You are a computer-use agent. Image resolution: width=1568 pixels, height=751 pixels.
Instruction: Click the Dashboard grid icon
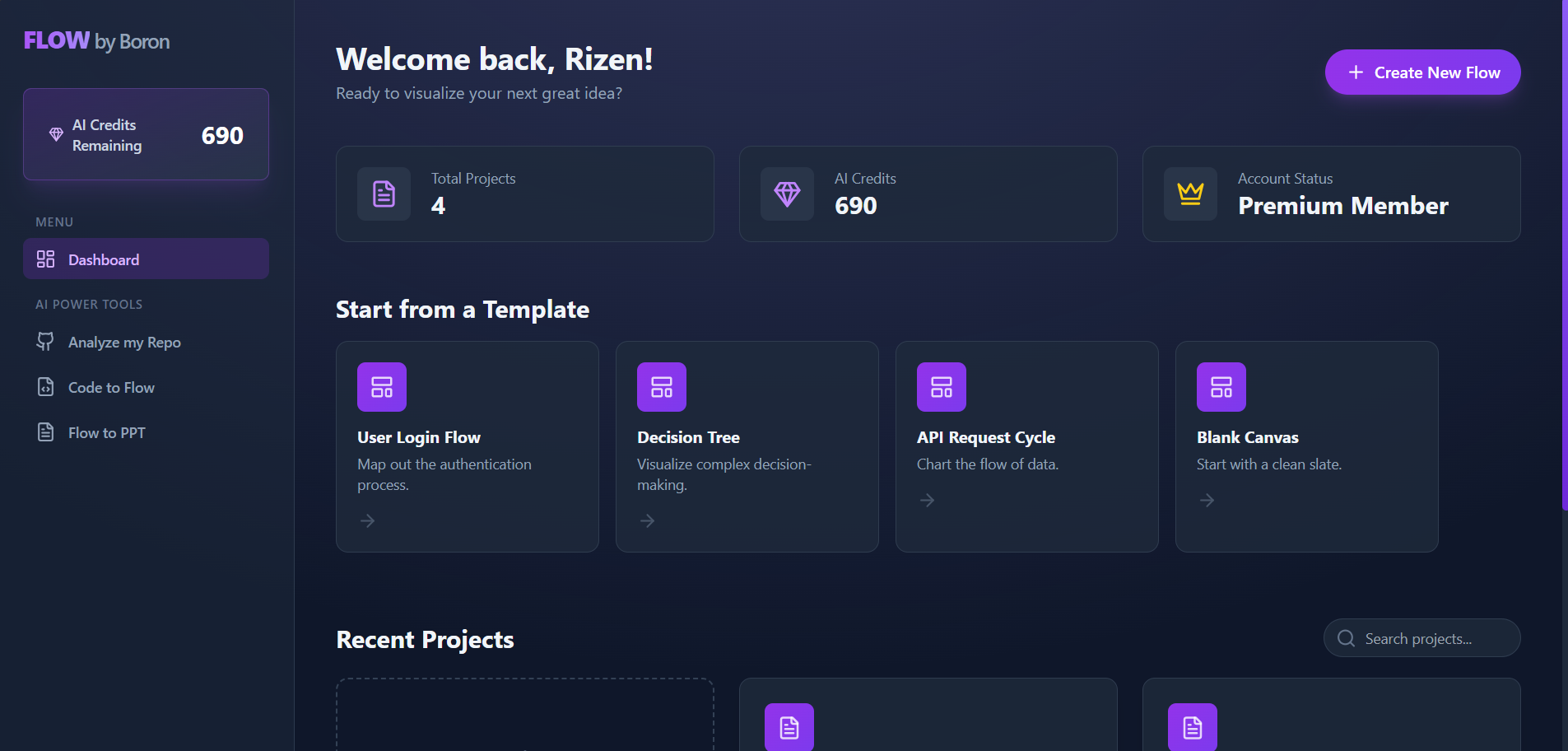pos(47,259)
